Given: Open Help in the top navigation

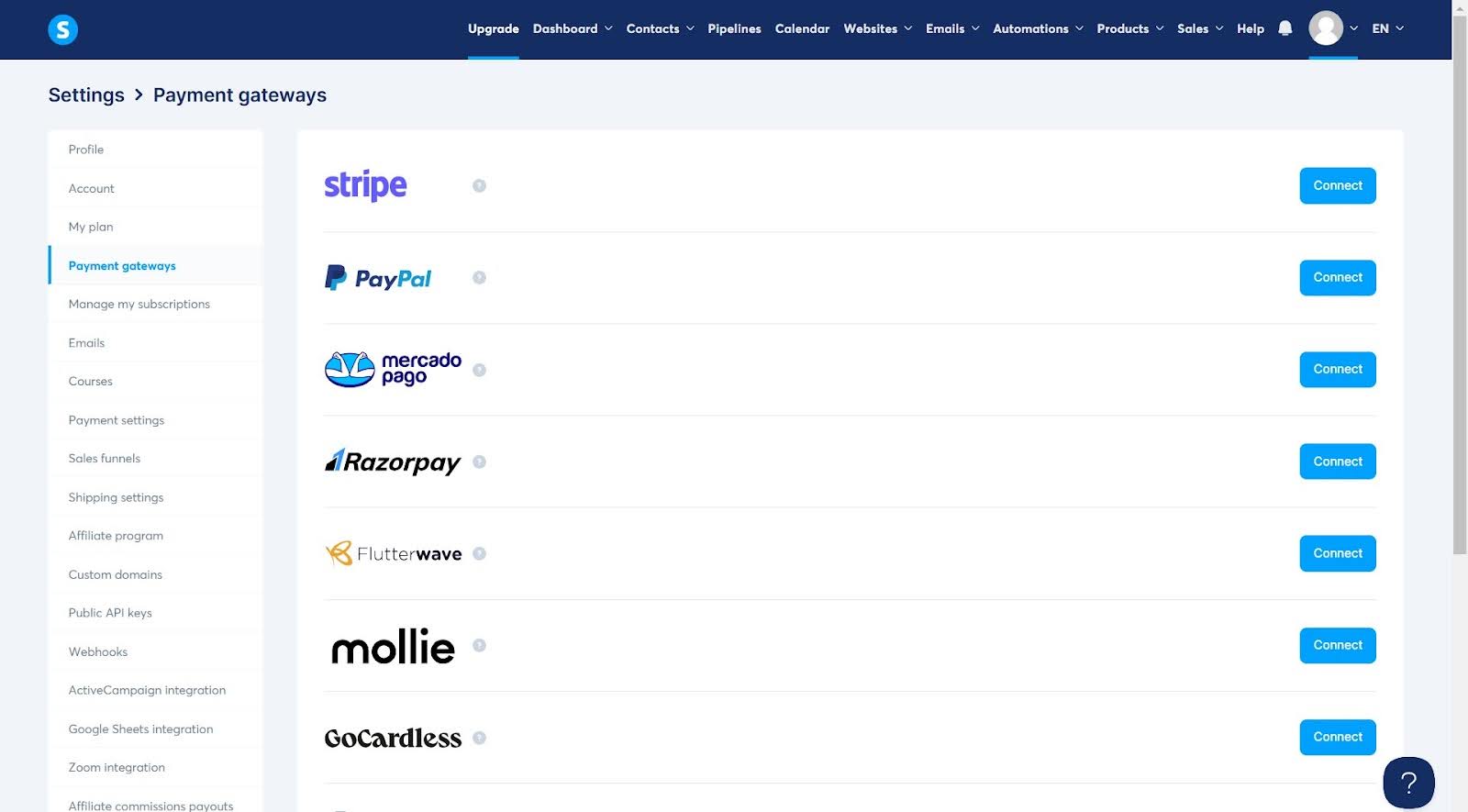Looking at the screenshot, I should pyautogui.click(x=1251, y=28).
